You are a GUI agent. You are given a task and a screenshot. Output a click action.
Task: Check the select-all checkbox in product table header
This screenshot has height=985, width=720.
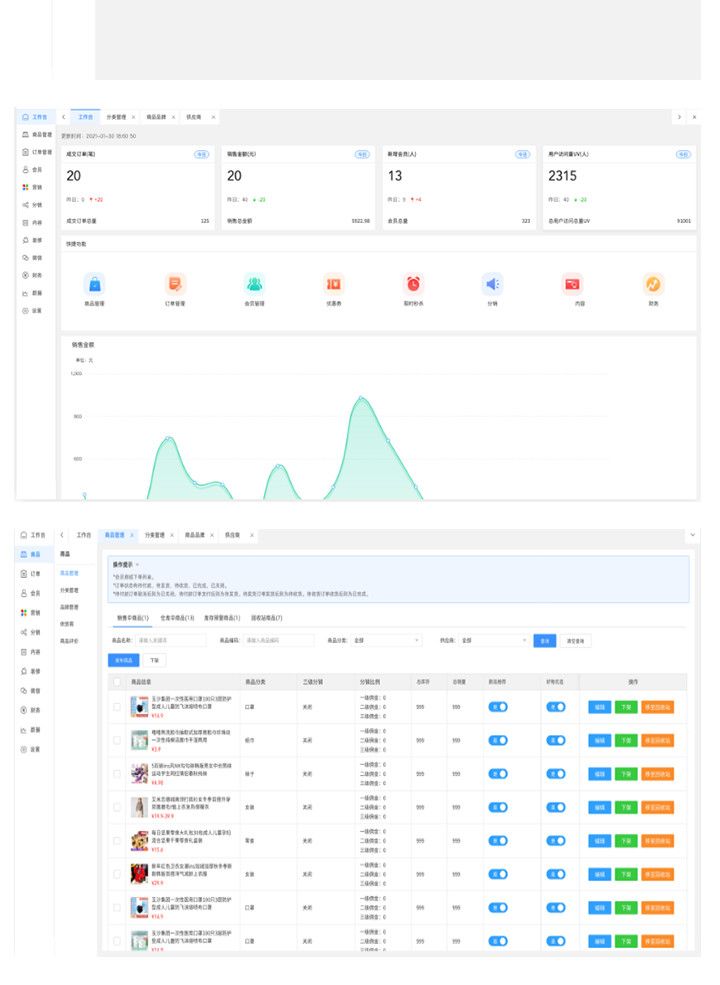[117, 682]
